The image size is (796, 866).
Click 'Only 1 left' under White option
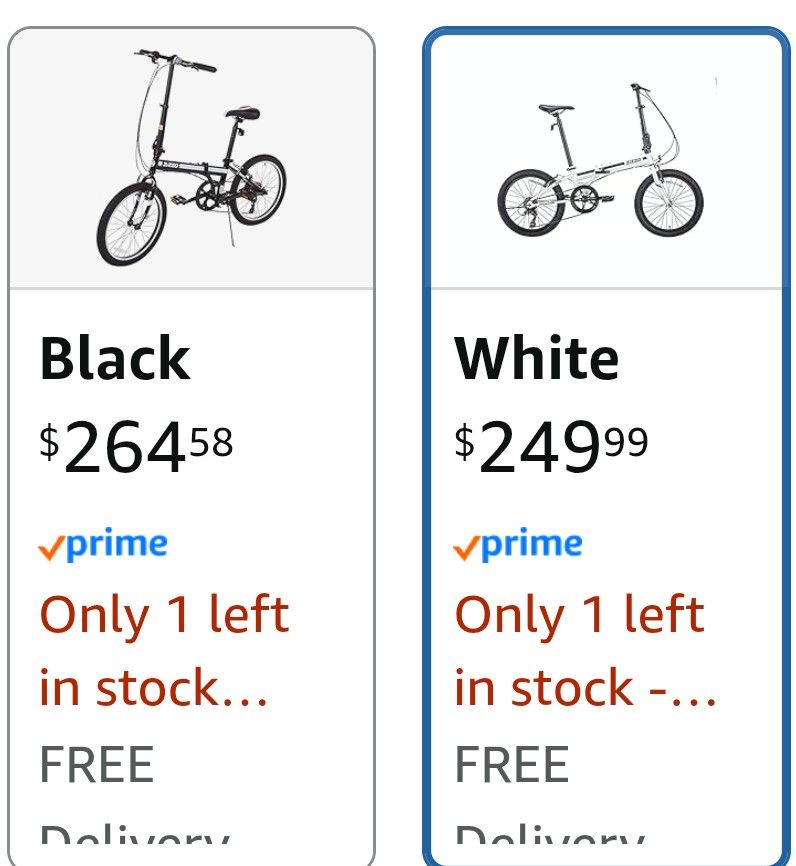[579, 614]
